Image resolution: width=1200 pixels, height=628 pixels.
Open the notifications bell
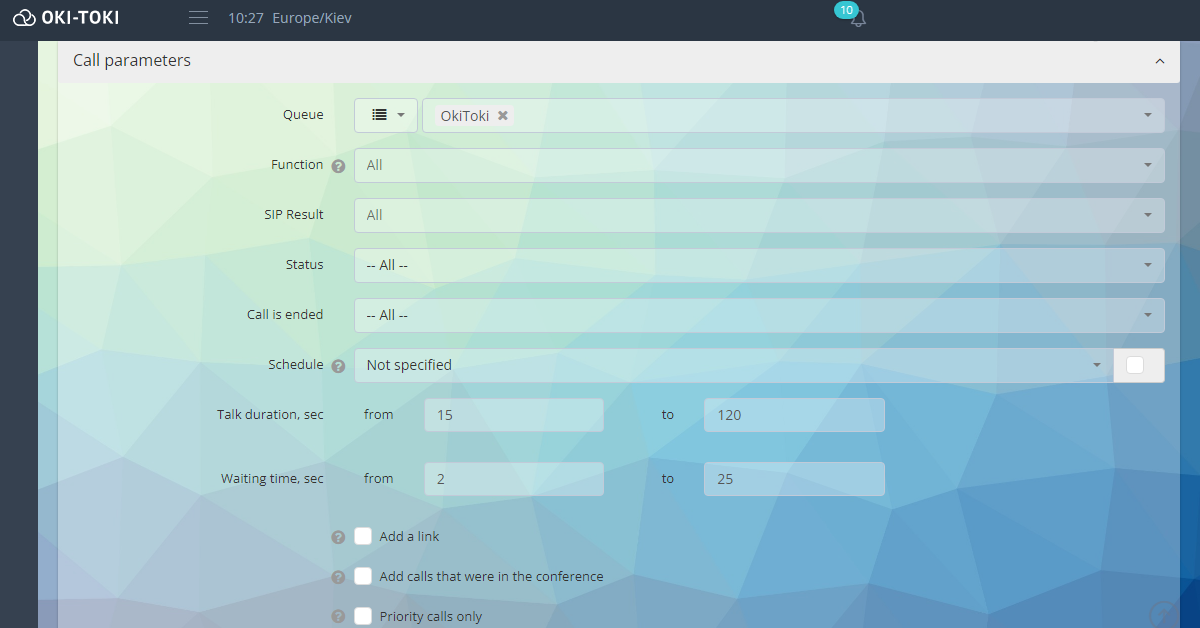click(x=857, y=19)
